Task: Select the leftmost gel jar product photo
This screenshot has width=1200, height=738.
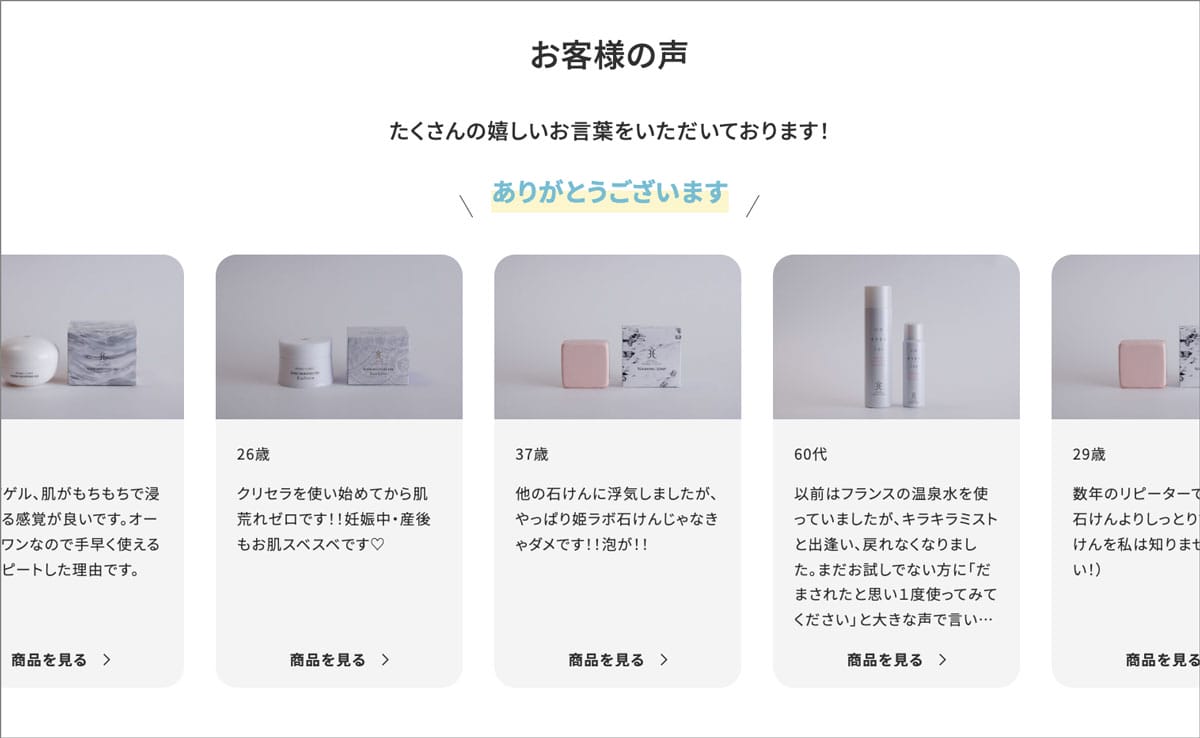Action: (92, 337)
